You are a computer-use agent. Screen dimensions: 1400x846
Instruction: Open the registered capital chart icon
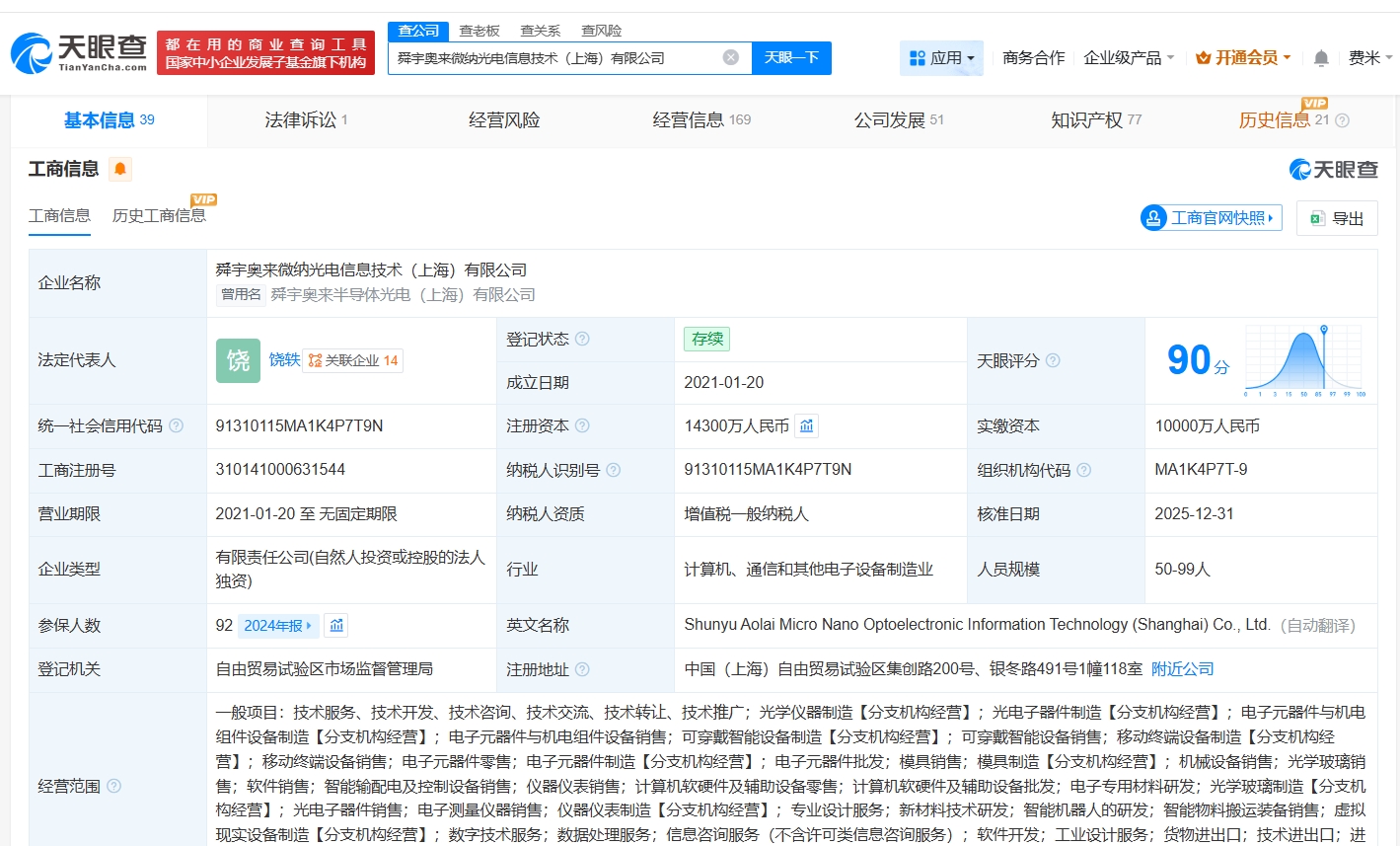(x=807, y=425)
